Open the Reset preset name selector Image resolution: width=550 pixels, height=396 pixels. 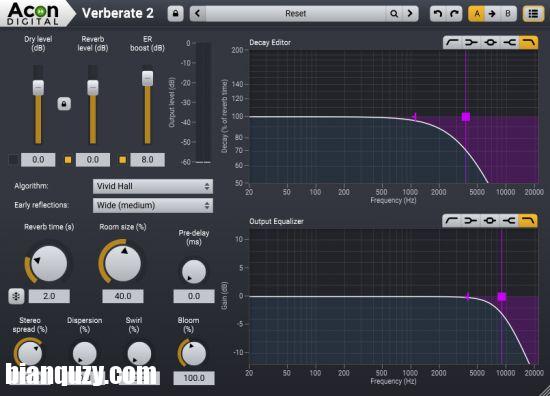(x=296, y=14)
